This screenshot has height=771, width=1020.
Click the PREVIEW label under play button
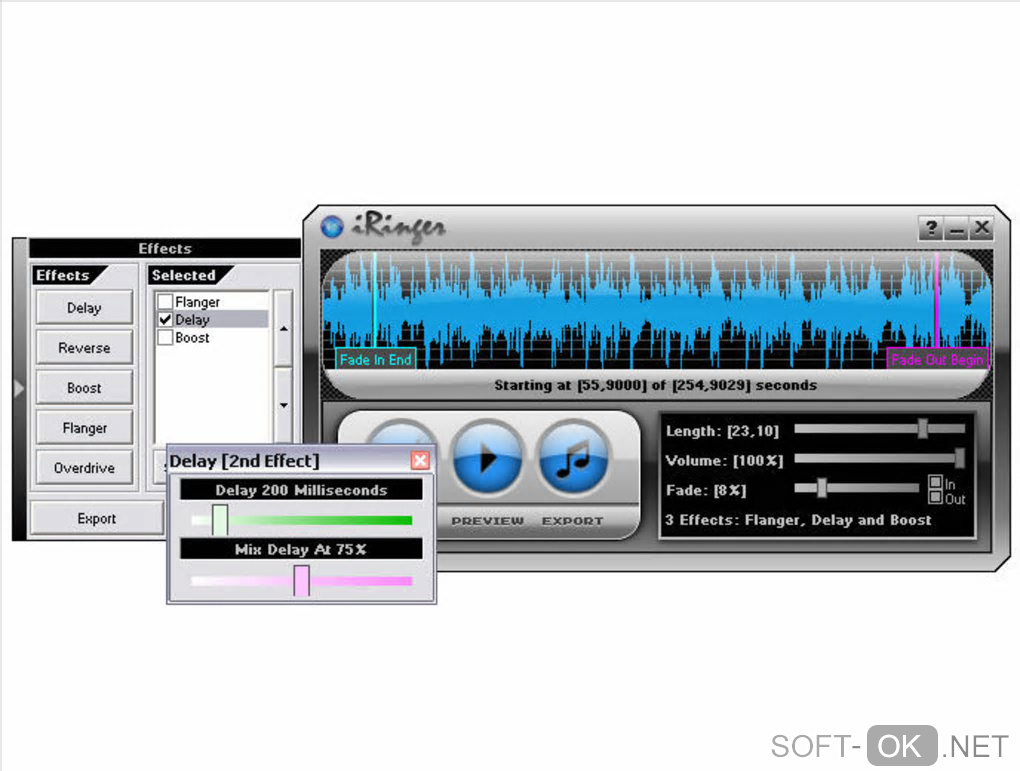(487, 521)
